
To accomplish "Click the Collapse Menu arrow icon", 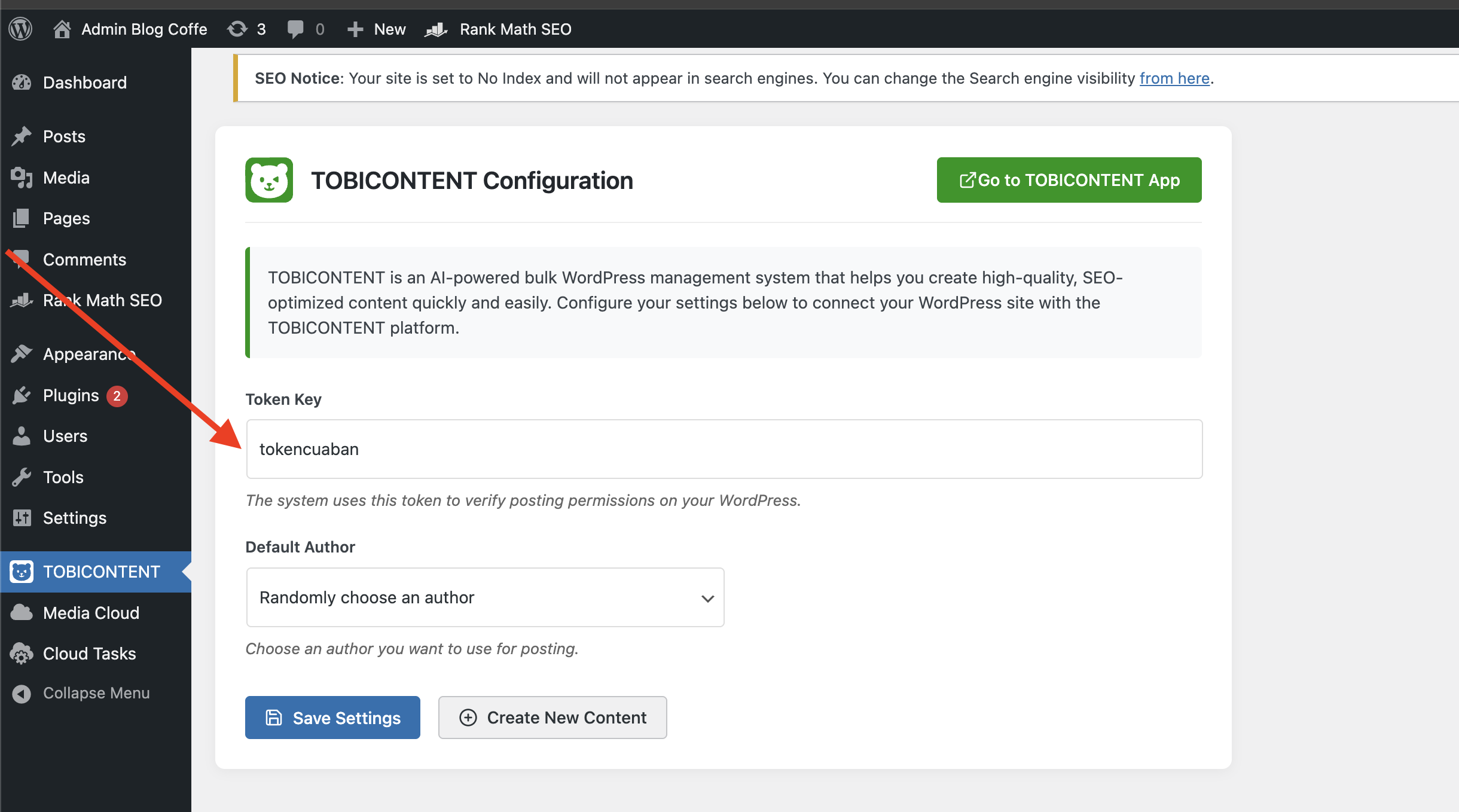I will (x=22, y=694).
